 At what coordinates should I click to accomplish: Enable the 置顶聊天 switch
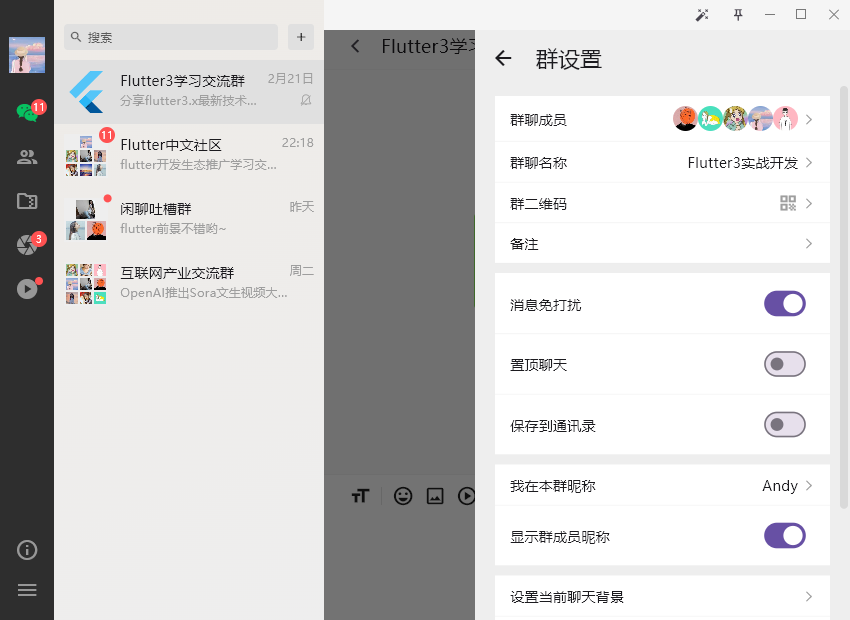[x=784, y=364]
